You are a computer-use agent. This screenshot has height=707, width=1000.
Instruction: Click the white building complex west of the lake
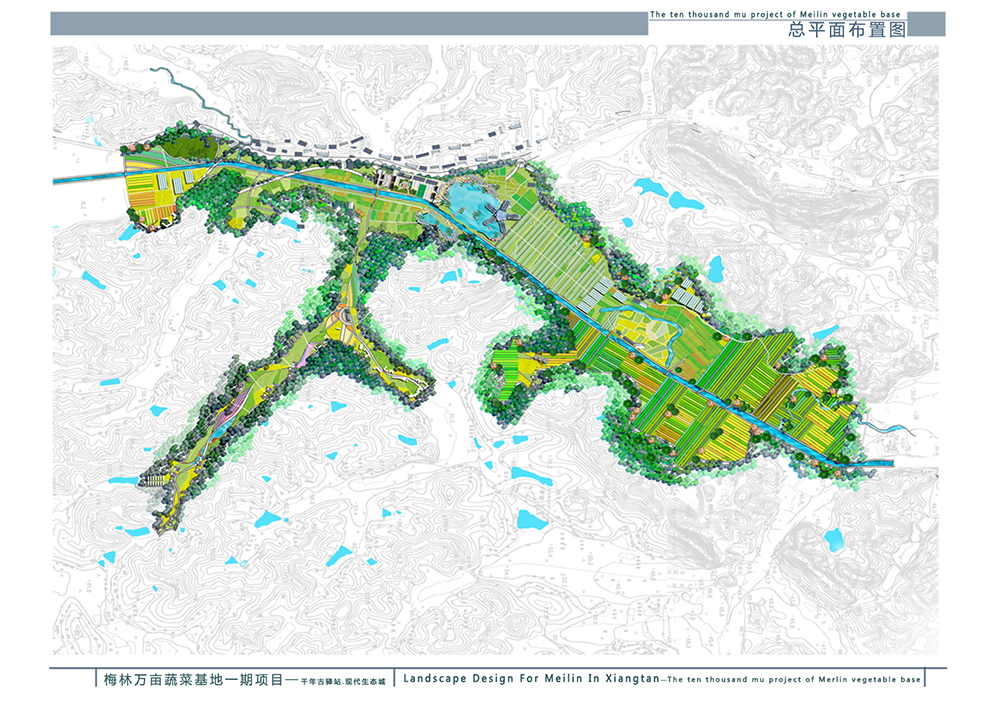[x=404, y=184]
